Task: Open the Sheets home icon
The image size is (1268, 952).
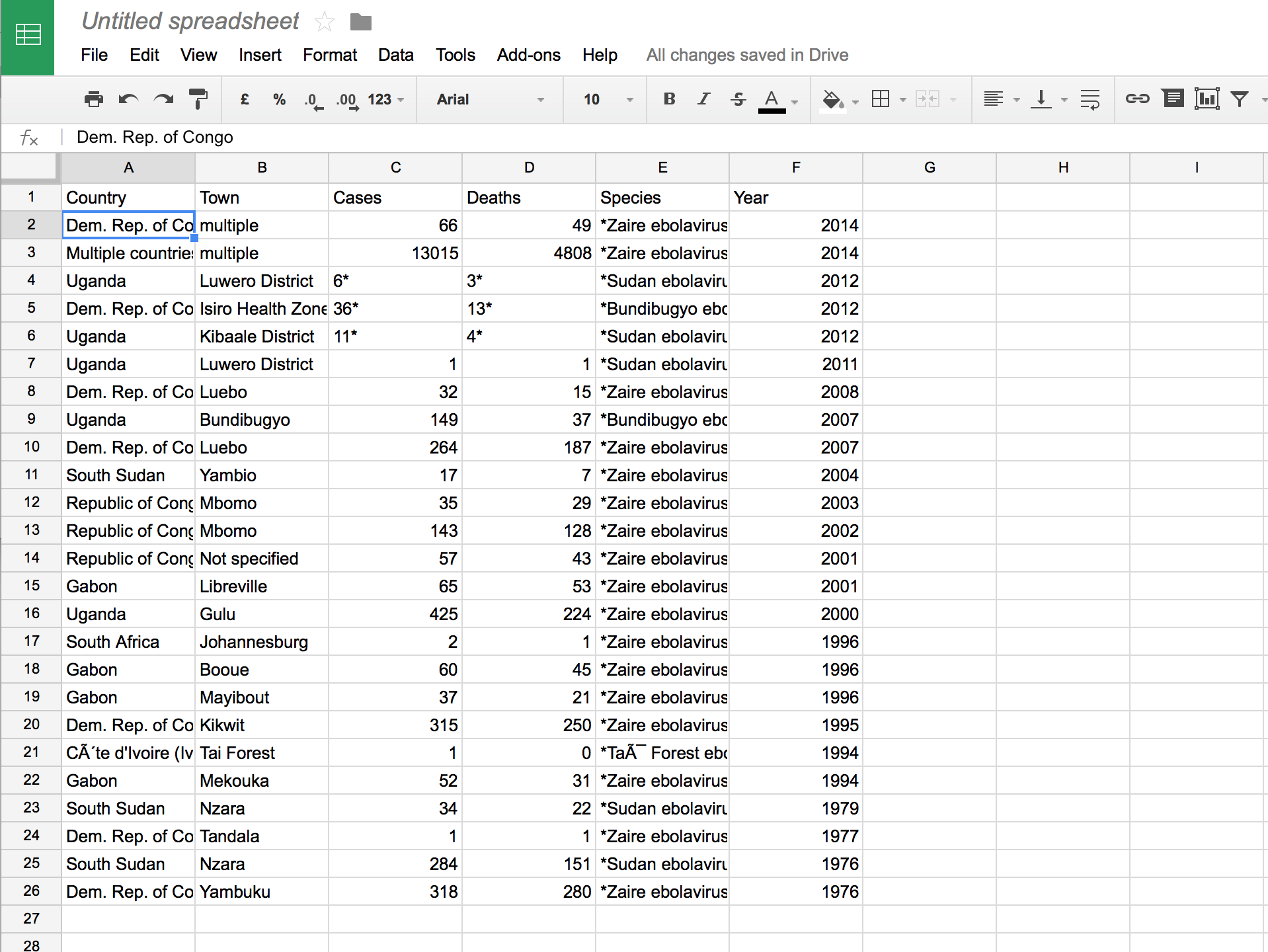Action: (x=28, y=36)
